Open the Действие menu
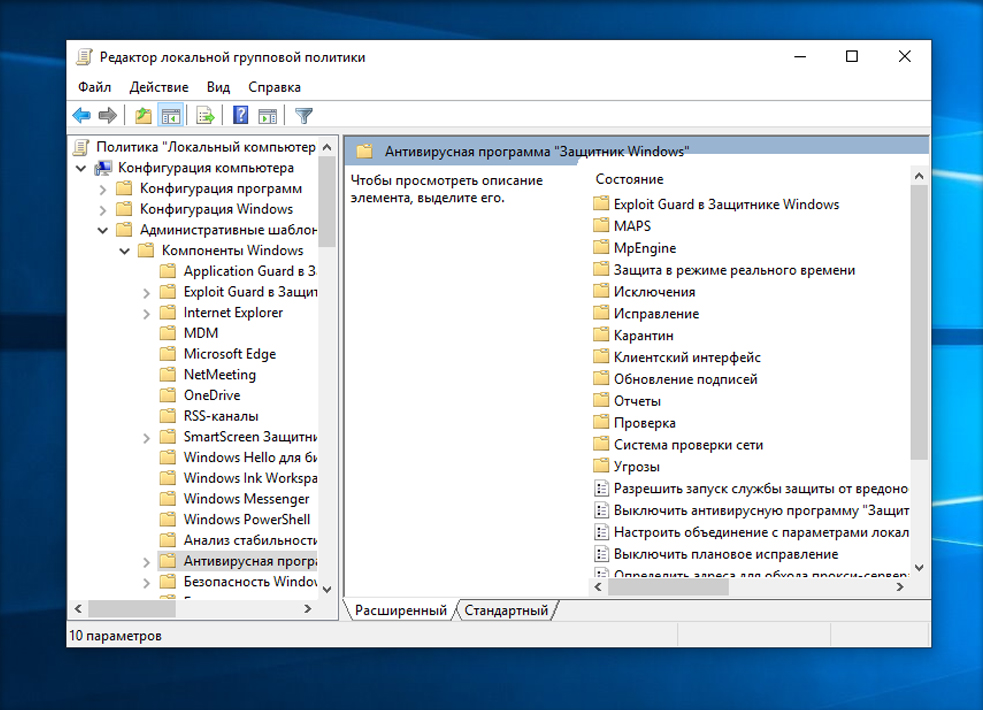Screen dimensions: 983x710 point(159,87)
